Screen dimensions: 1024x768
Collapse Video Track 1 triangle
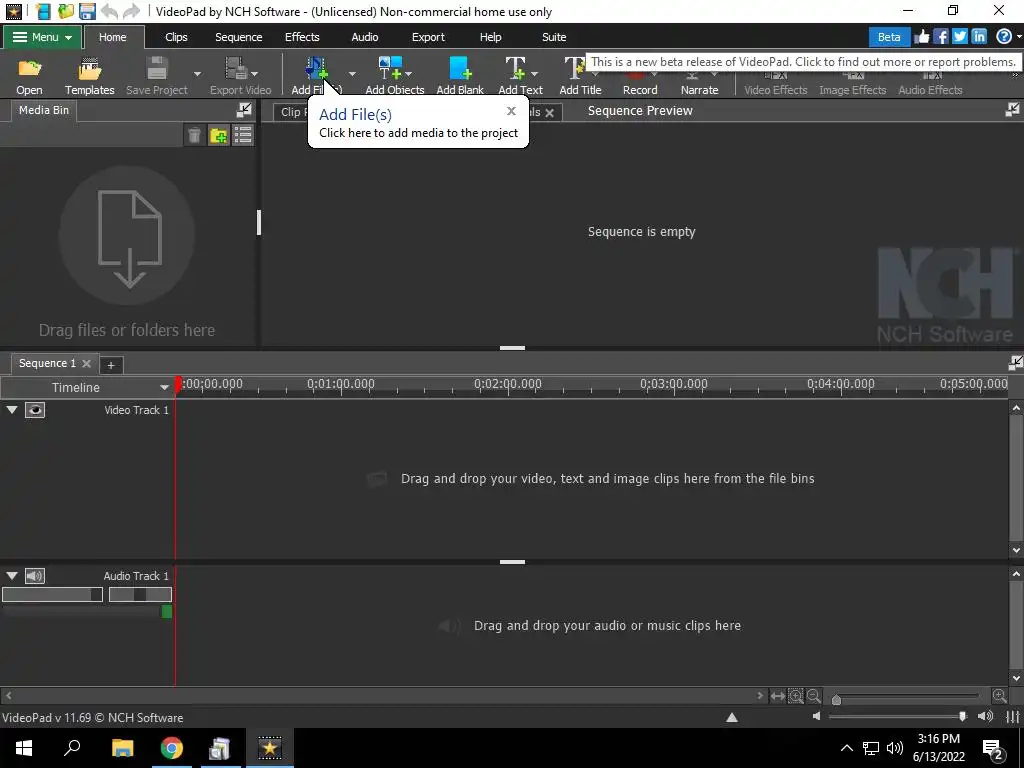12,410
